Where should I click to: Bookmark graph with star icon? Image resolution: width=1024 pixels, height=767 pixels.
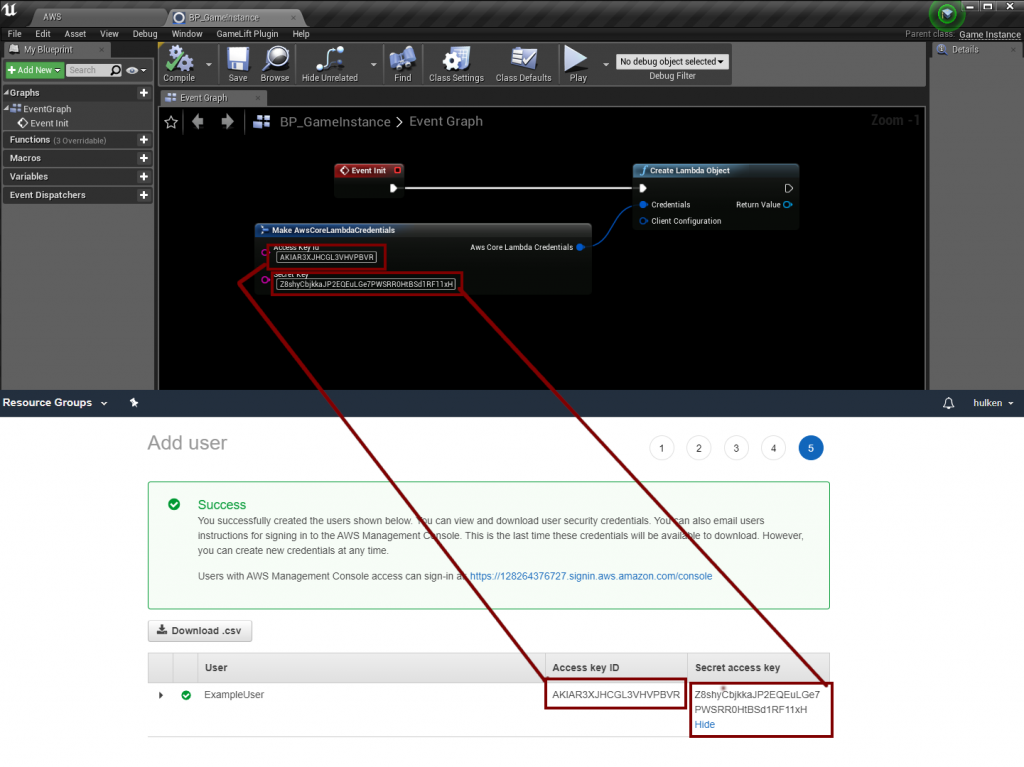click(x=171, y=122)
